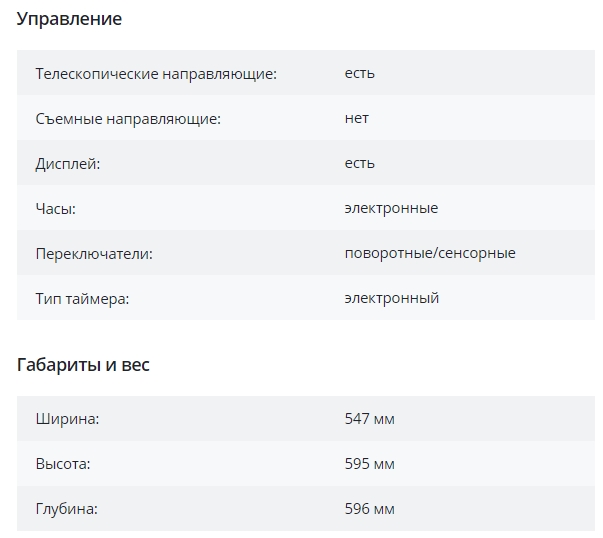Click the "Глубина:" label

(x=66, y=509)
